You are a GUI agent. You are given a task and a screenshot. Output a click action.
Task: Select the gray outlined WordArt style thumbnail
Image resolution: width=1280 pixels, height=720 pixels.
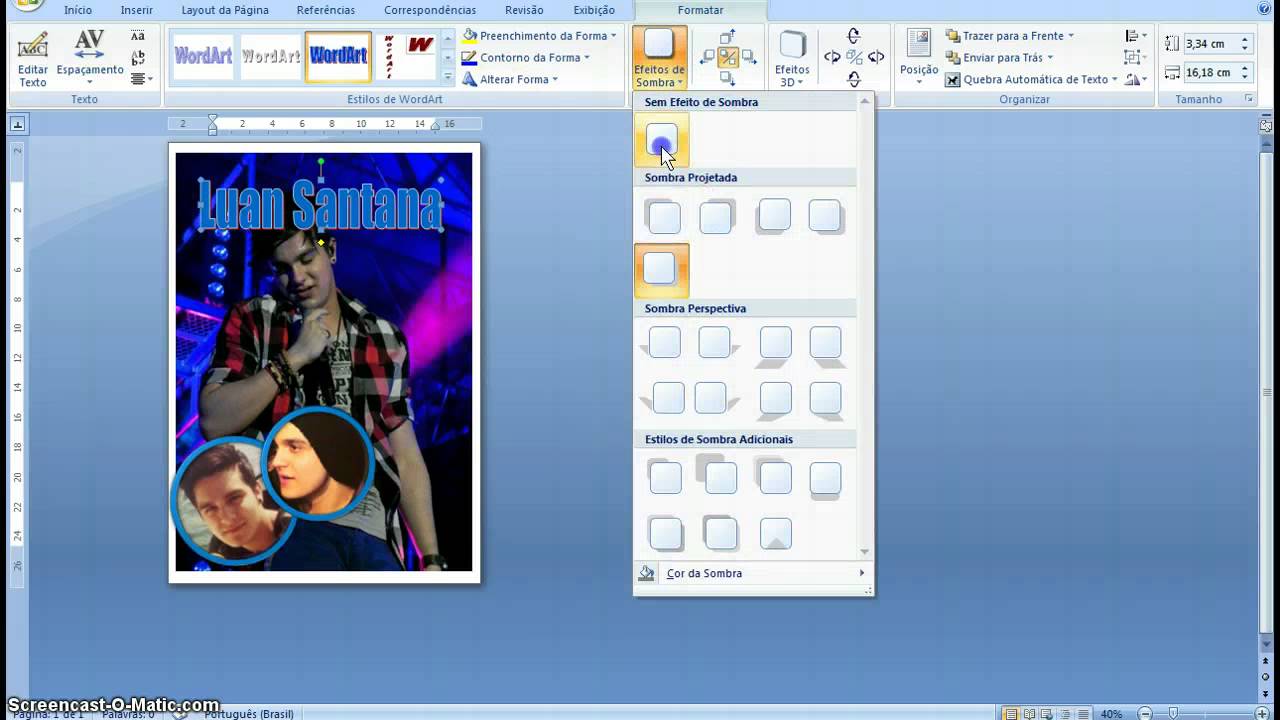271,57
